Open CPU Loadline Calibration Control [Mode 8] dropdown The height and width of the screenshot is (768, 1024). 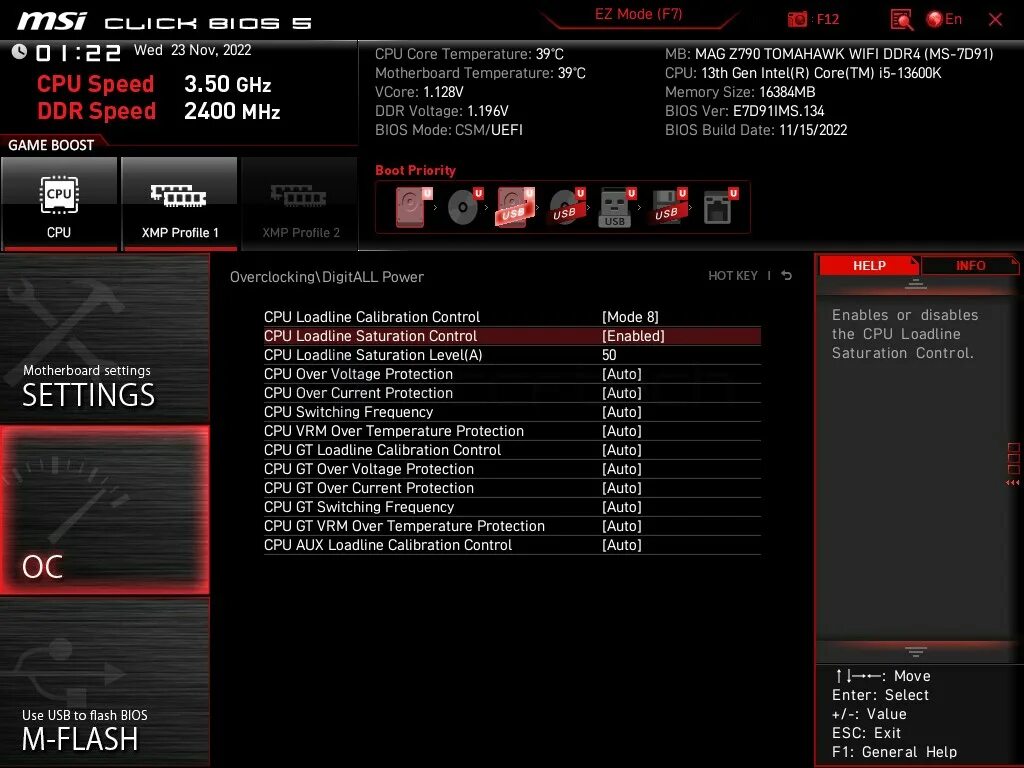630,317
